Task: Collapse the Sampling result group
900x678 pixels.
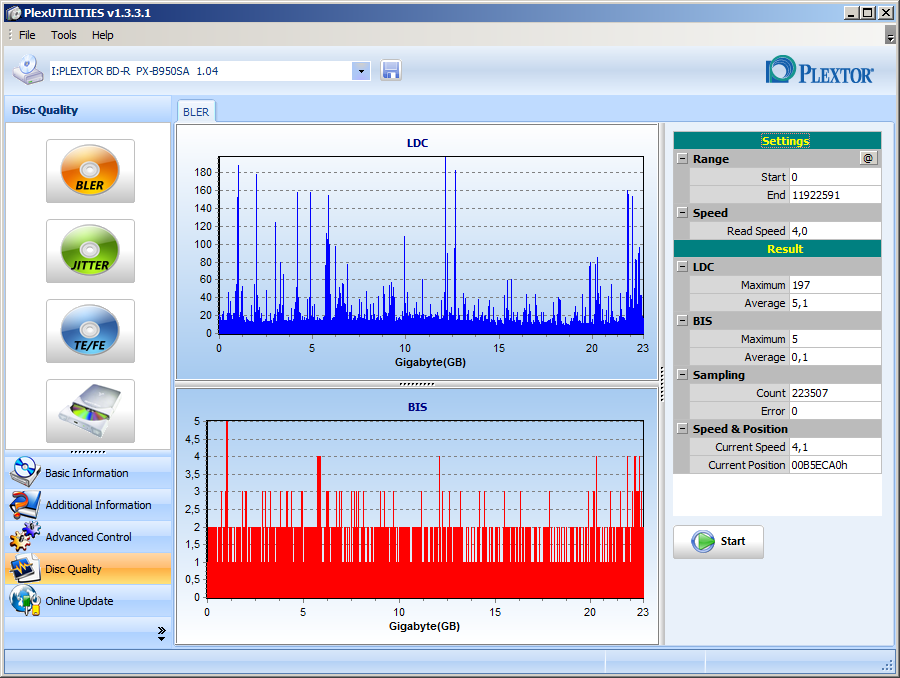Action: pyautogui.click(x=682, y=374)
